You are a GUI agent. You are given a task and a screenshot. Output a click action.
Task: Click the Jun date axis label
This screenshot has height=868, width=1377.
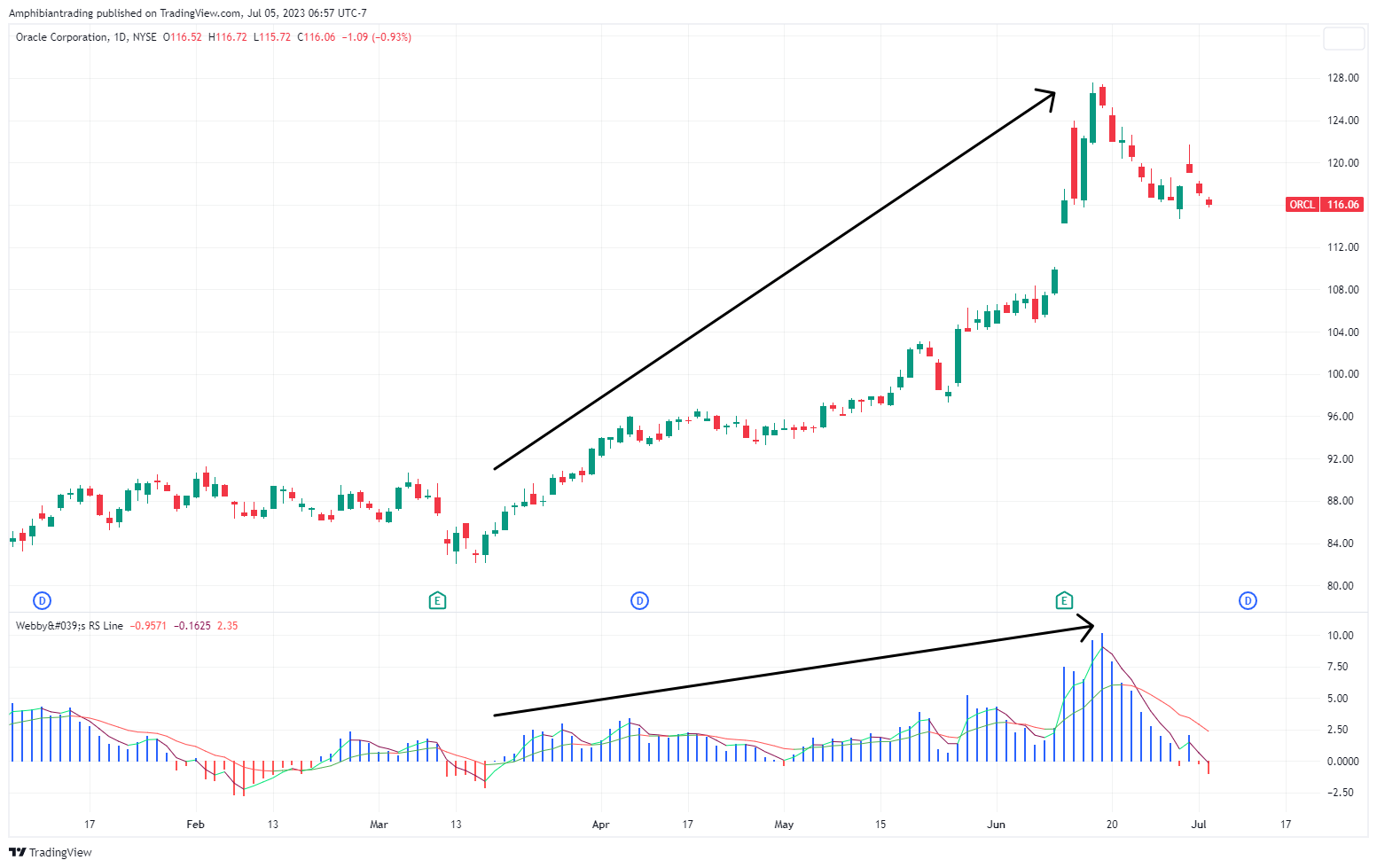coord(997,825)
